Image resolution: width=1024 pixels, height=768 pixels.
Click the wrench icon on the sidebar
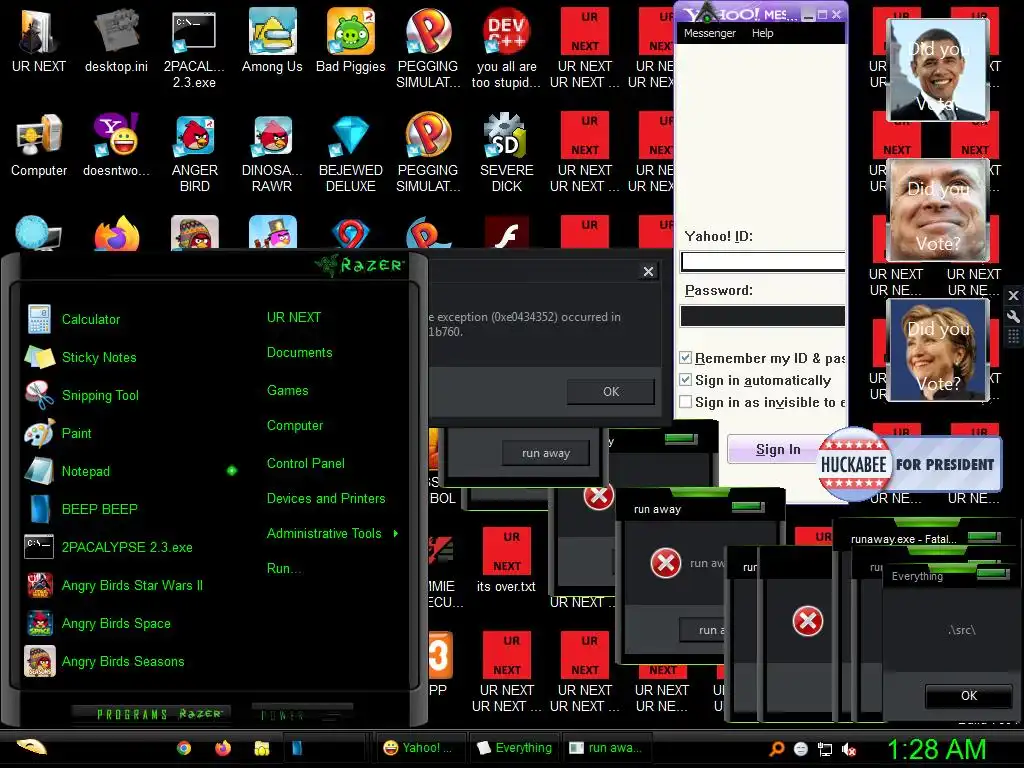point(1013,317)
